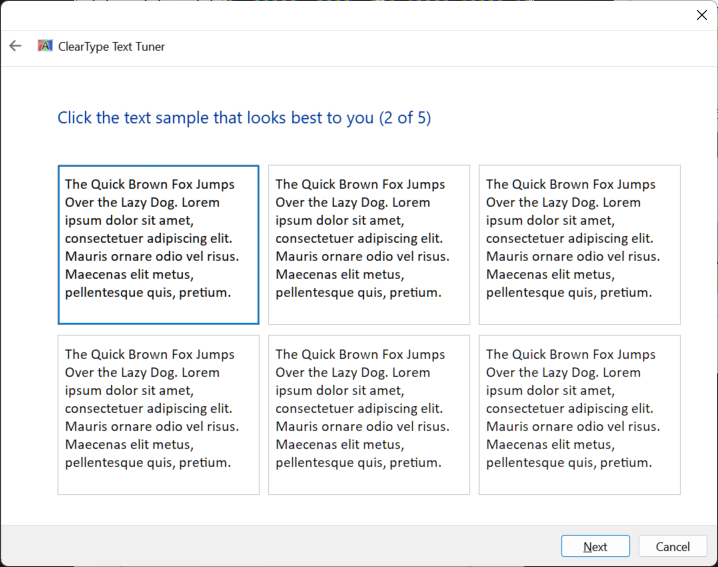Click "consectetuer adipiscing elit." in top-middle sample

coord(359,238)
